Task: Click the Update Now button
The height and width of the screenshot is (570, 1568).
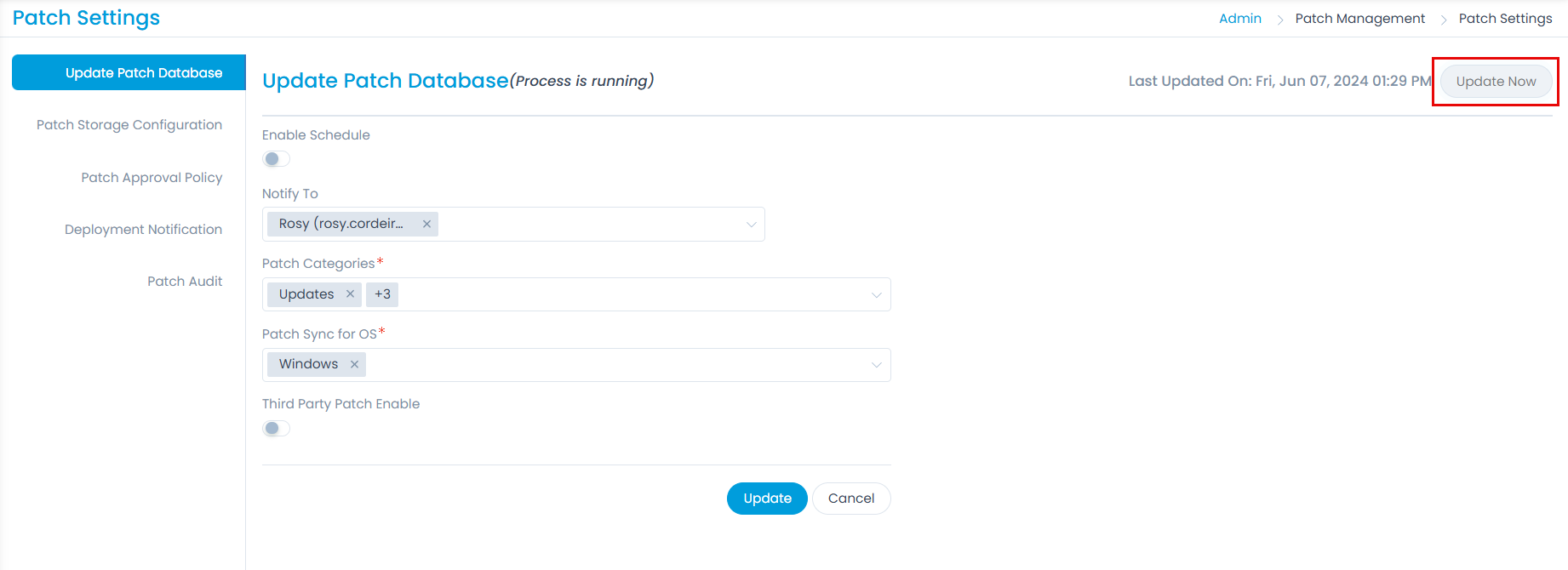Action: (x=1496, y=82)
